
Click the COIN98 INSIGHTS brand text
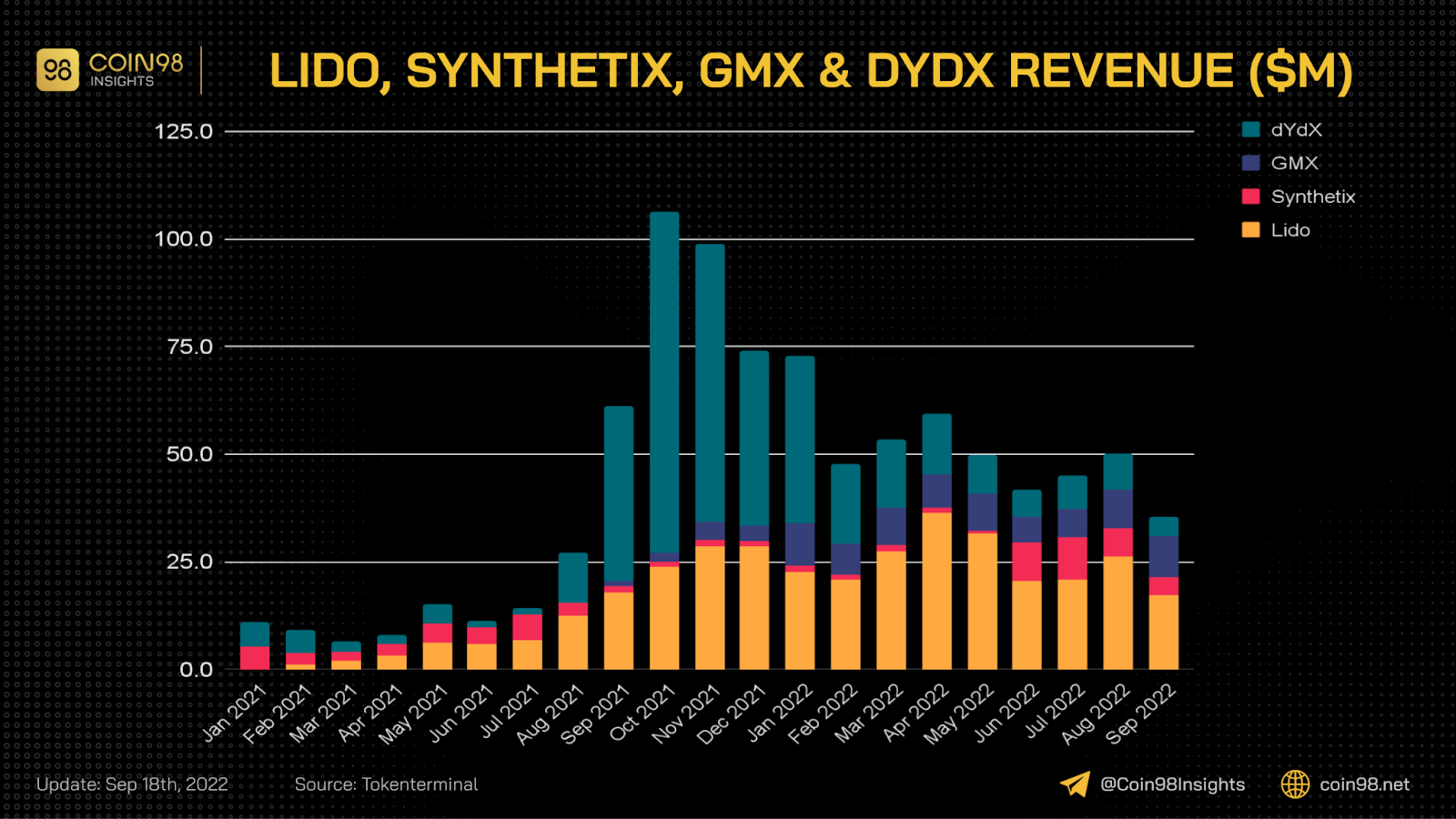(x=136, y=70)
